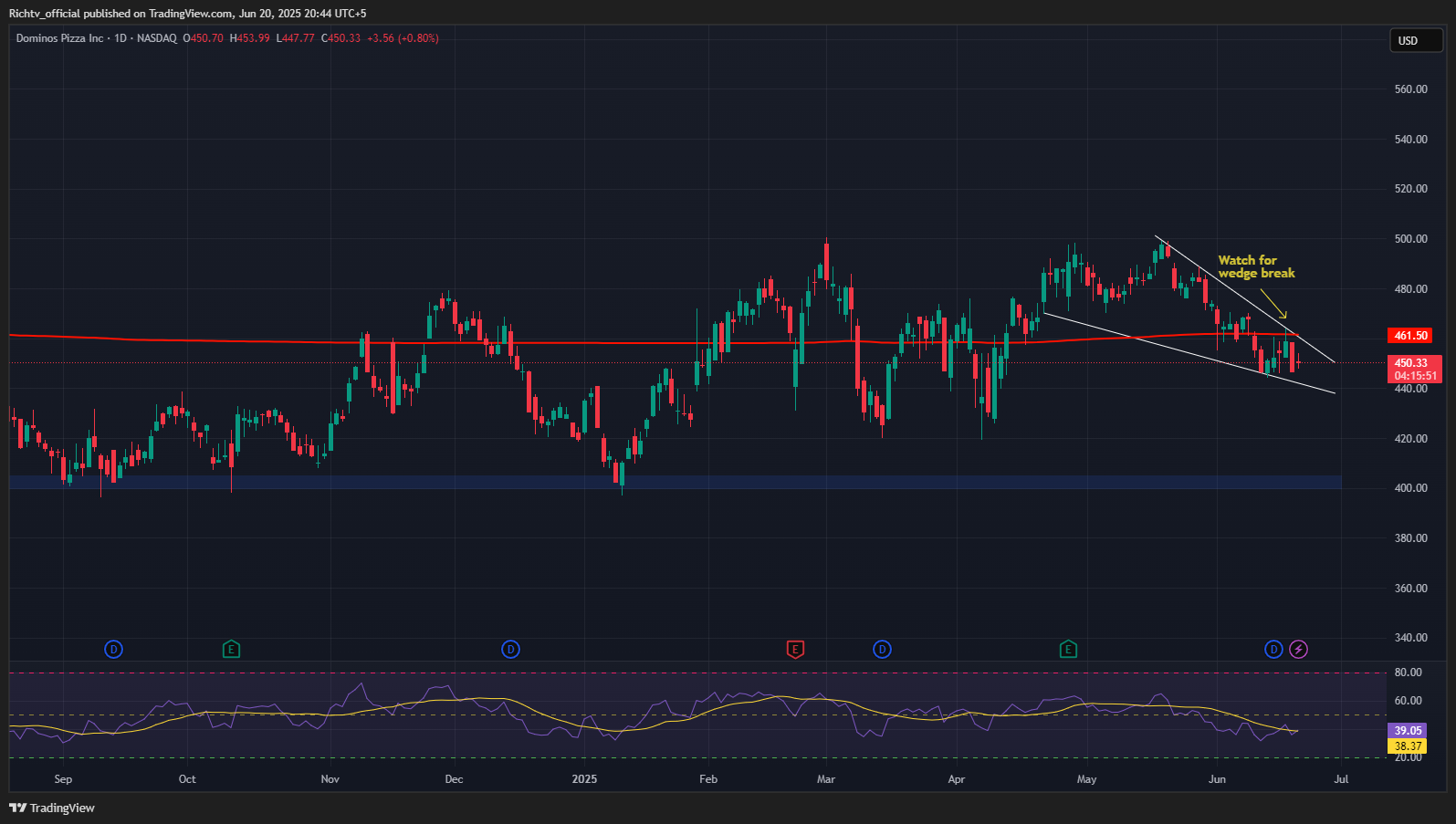
Task: Click the 360.00 price axis label
Action: coord(1410,589)
